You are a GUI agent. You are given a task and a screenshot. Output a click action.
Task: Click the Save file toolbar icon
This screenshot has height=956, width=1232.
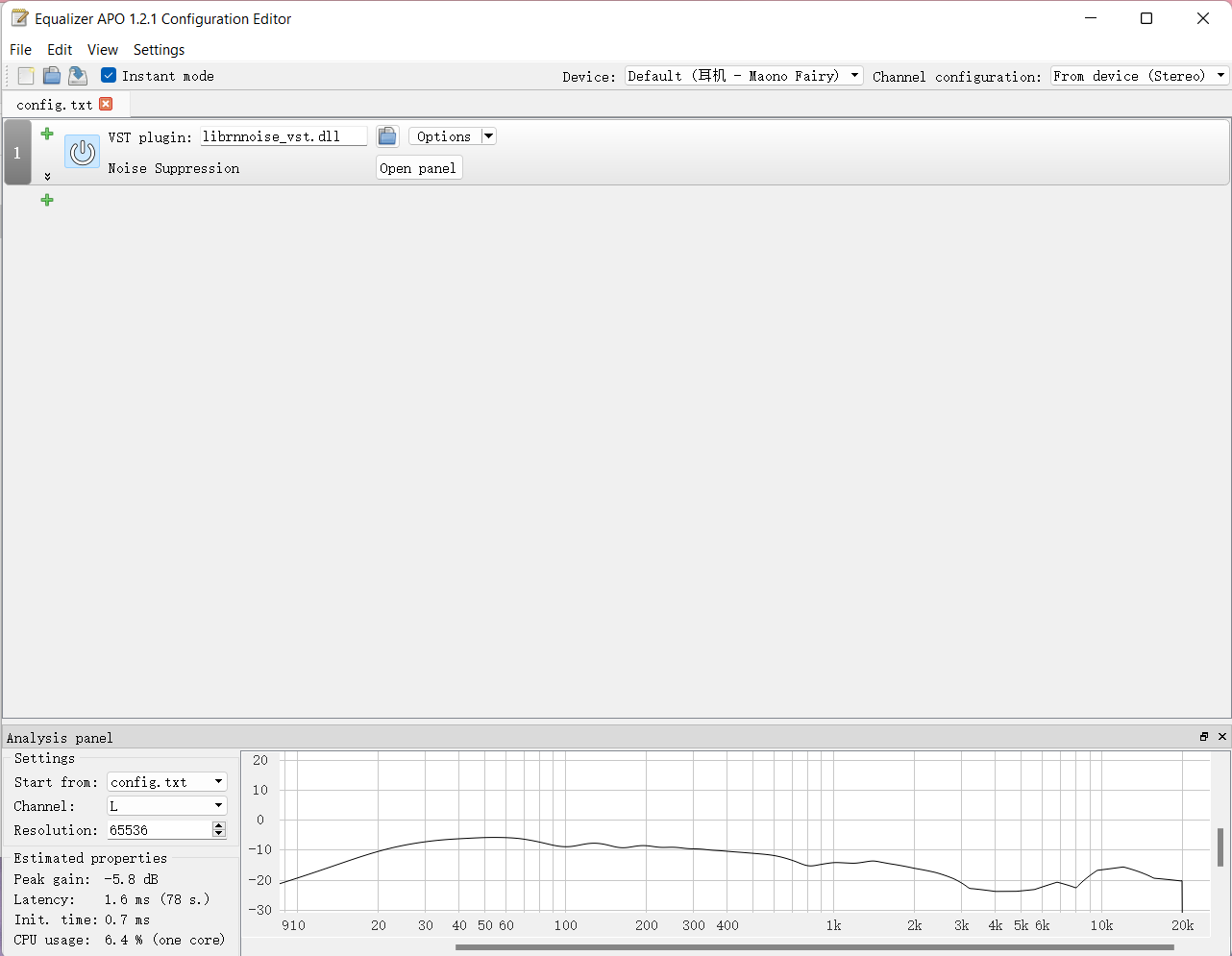pos(78,76)
